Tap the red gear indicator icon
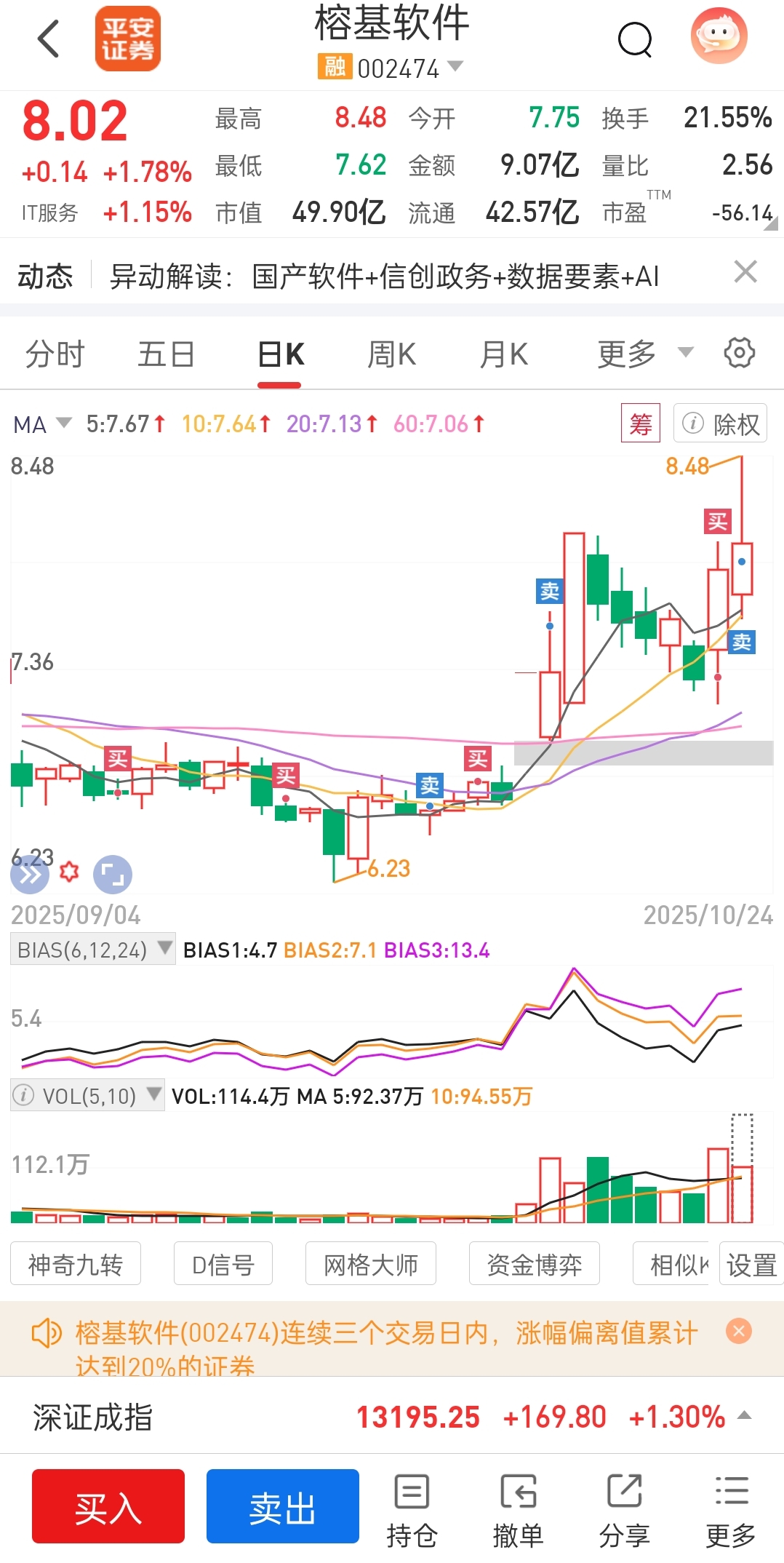 (69, 871)
